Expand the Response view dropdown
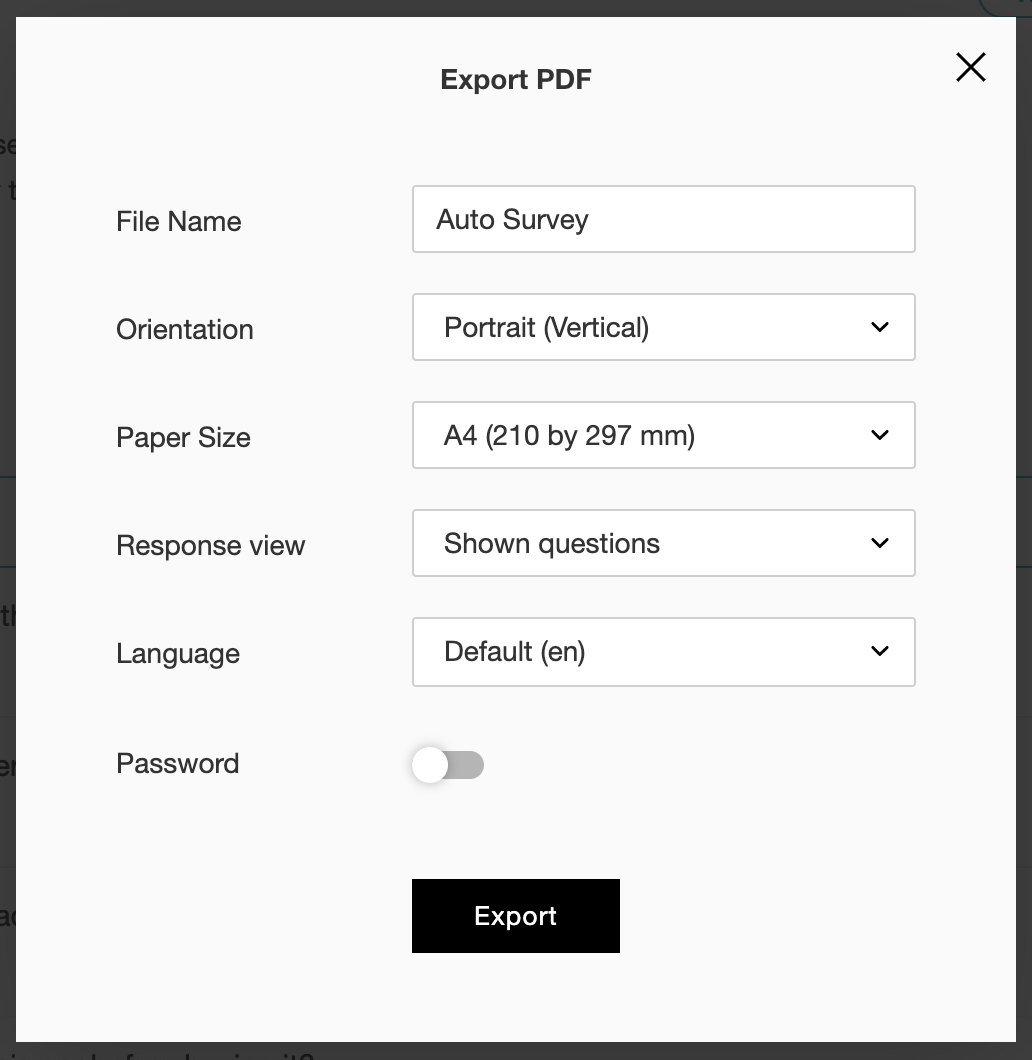This screenshot has width=1032, height=1060. (662, 543)
